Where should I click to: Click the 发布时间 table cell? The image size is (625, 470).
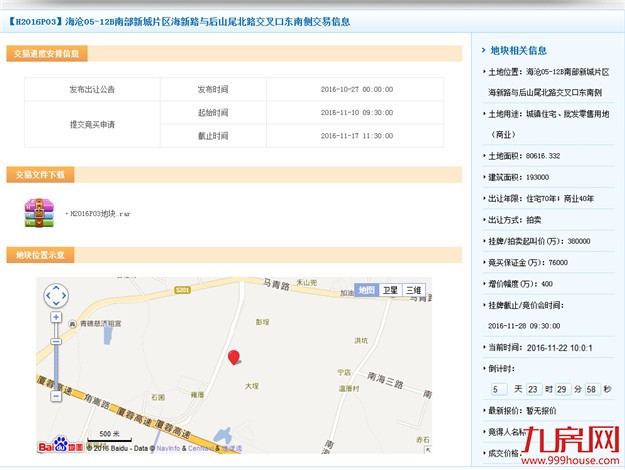[x=213, y=89]
